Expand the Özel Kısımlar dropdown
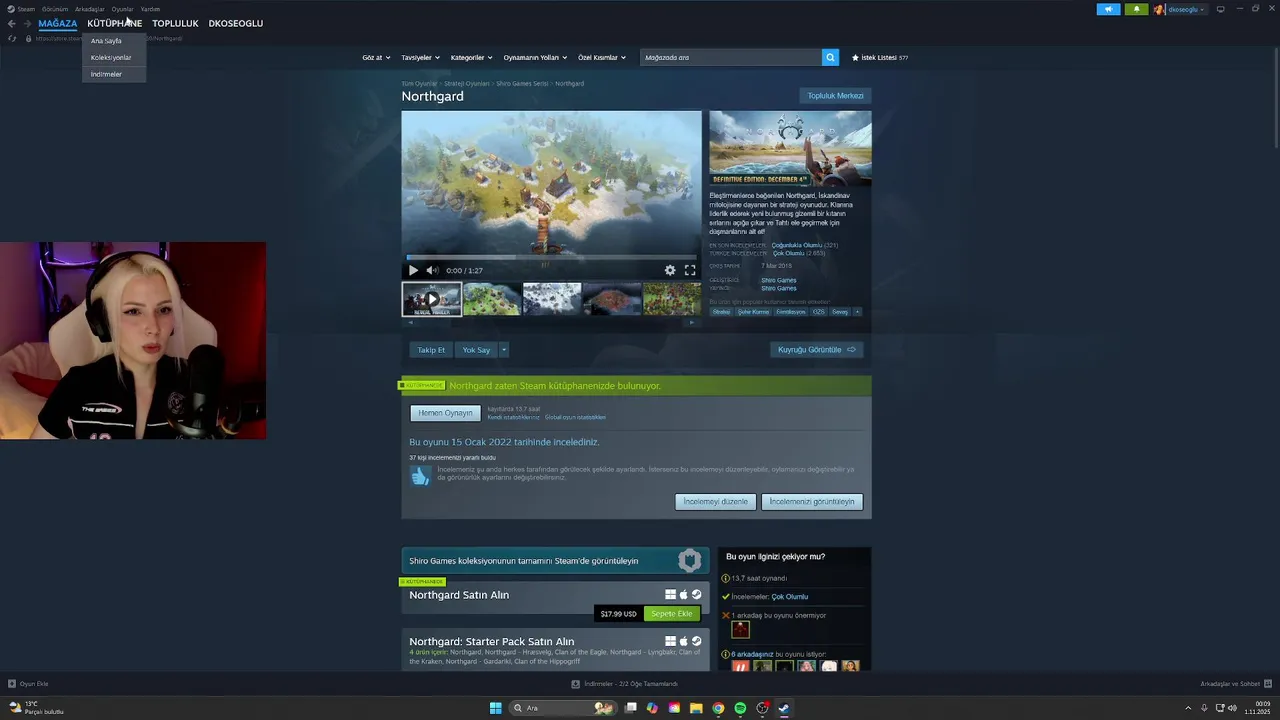 click(x=602, y=57)
